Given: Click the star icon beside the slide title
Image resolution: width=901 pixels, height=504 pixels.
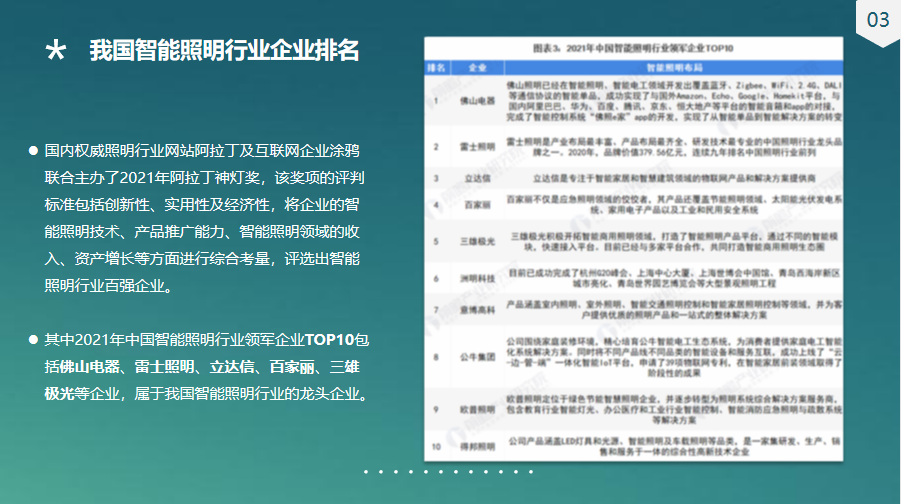Looking at the screenshot, I should point(57,51).
